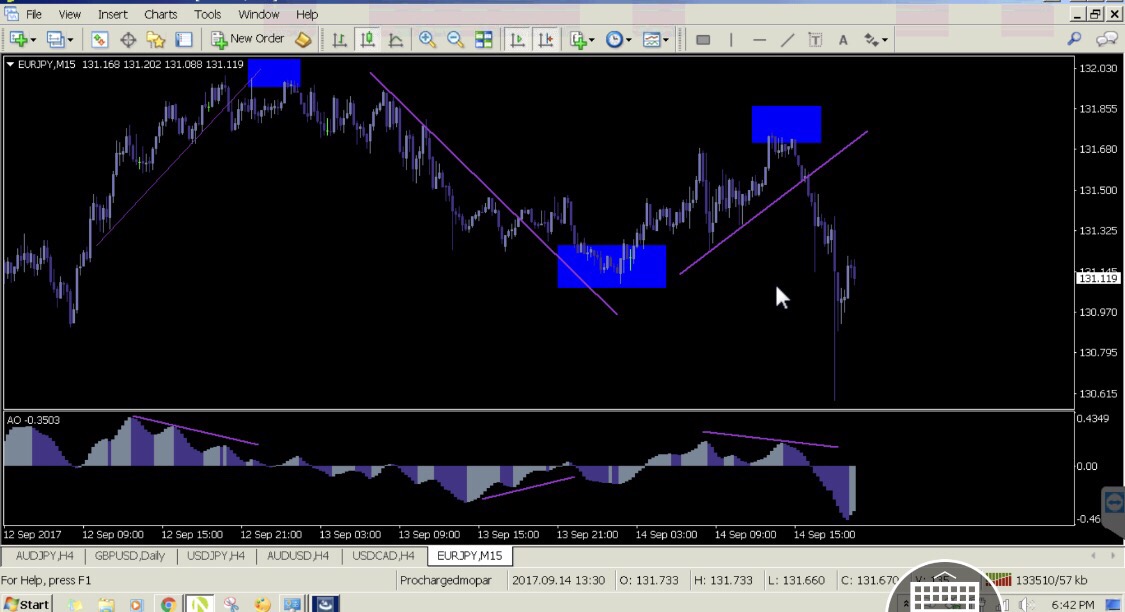Switch to the USDCAD,H4 chart tab

click(x=383, y=555)
